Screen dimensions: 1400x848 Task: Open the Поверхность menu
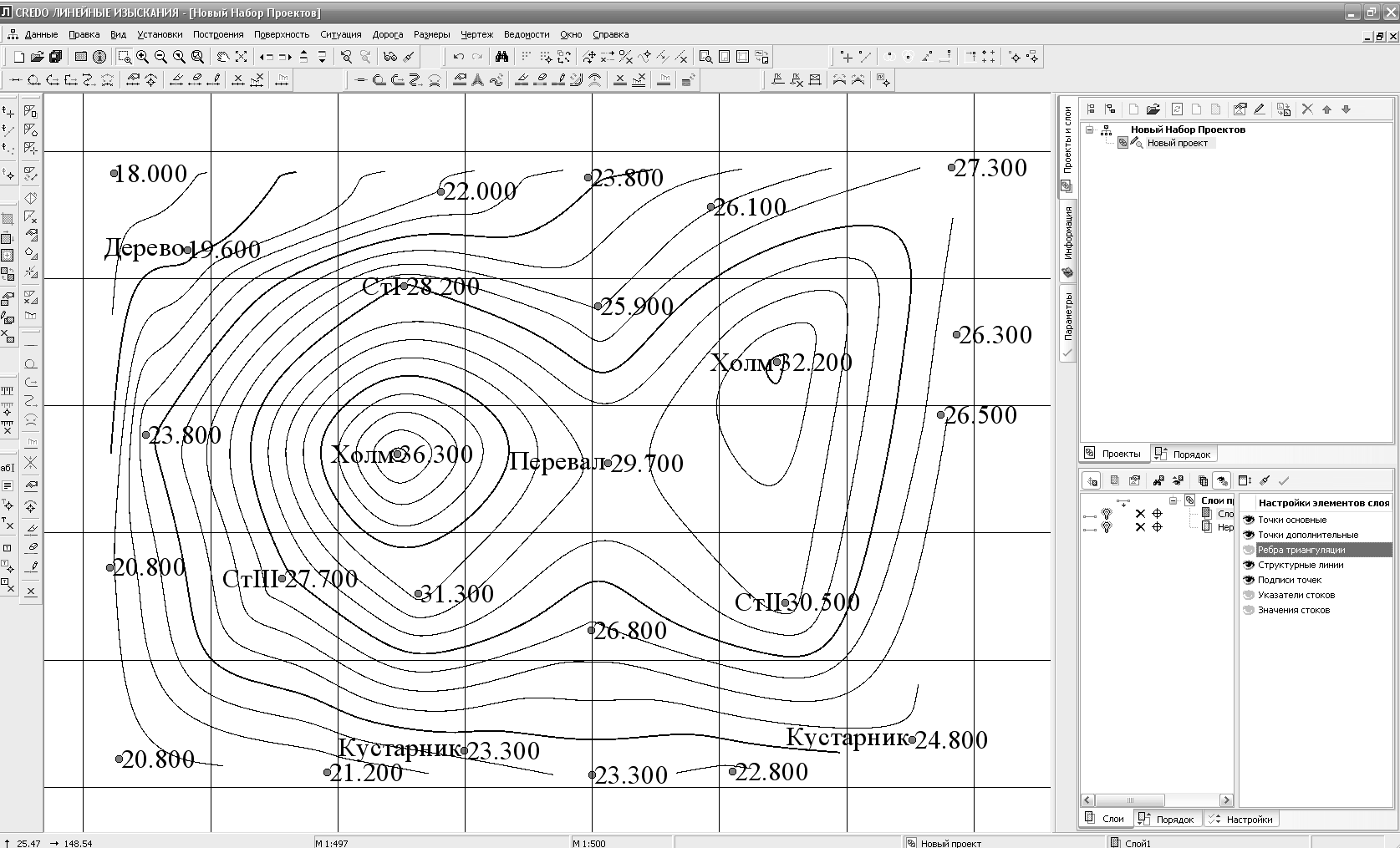click(282, 34)
